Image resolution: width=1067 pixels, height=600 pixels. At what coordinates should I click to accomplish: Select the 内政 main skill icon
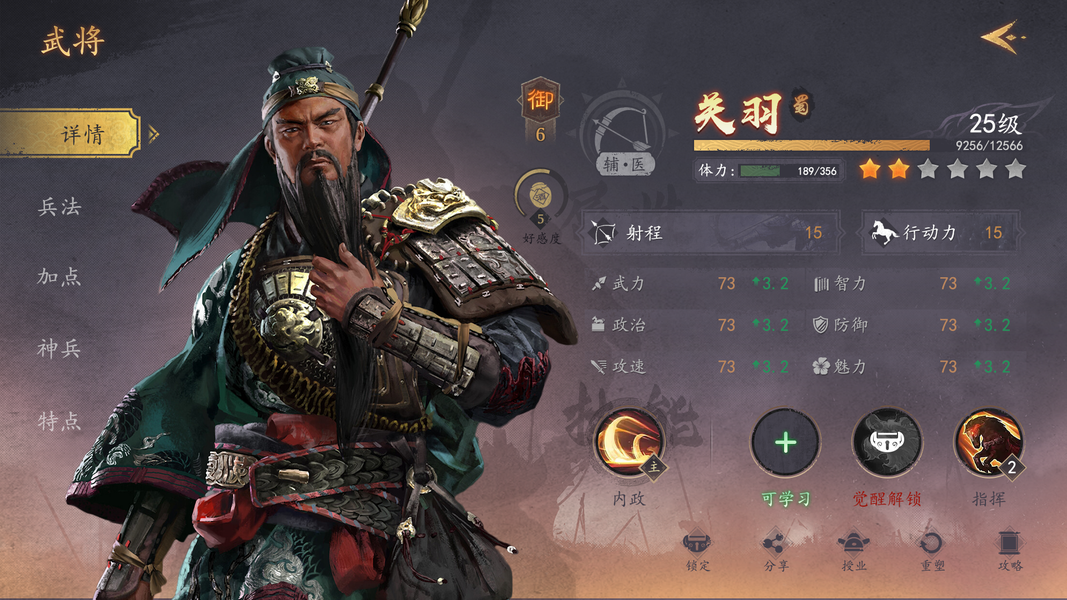coord(629,443)
